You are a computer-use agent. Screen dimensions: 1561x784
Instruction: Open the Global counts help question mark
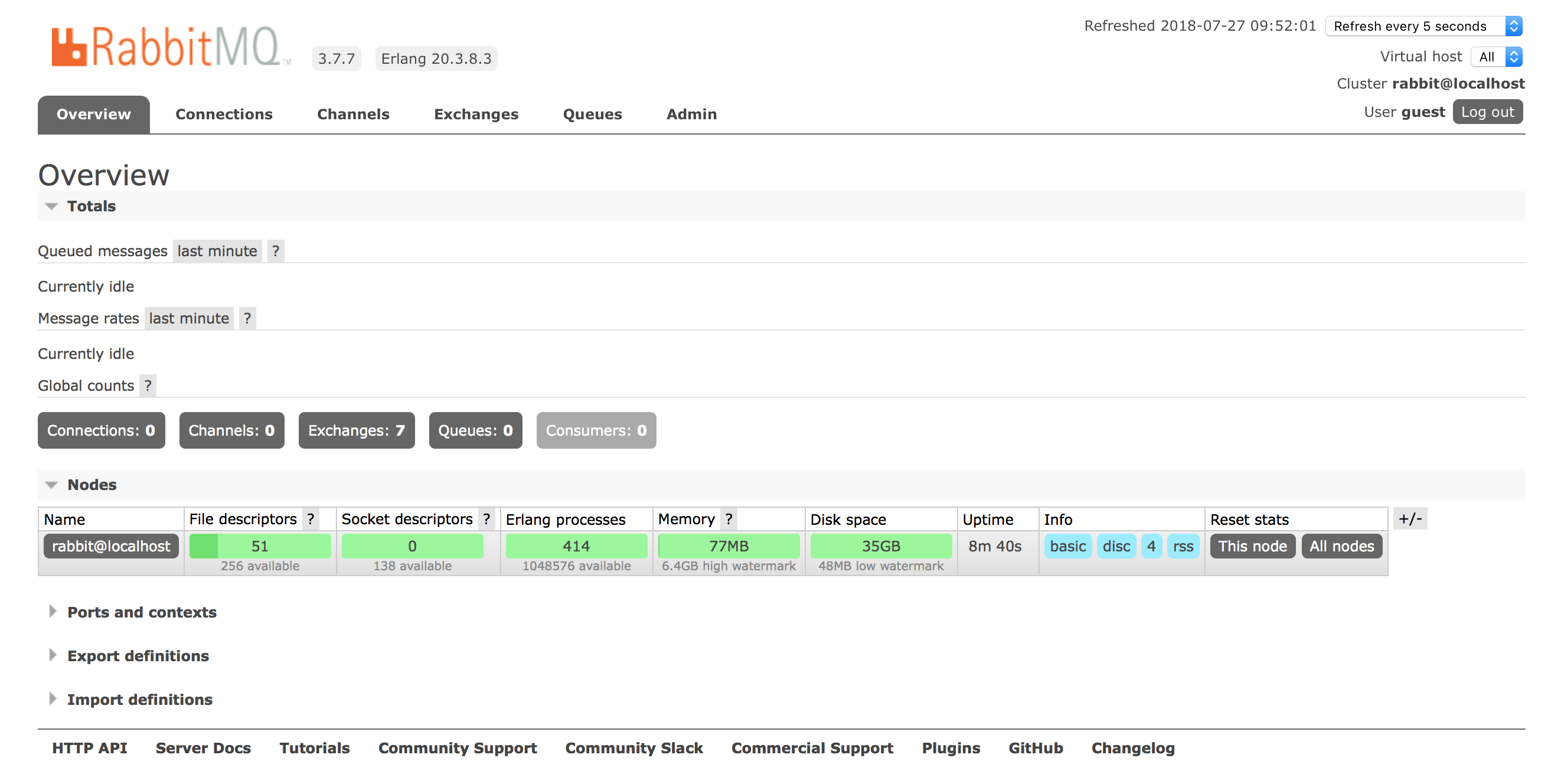coord(148,386)
